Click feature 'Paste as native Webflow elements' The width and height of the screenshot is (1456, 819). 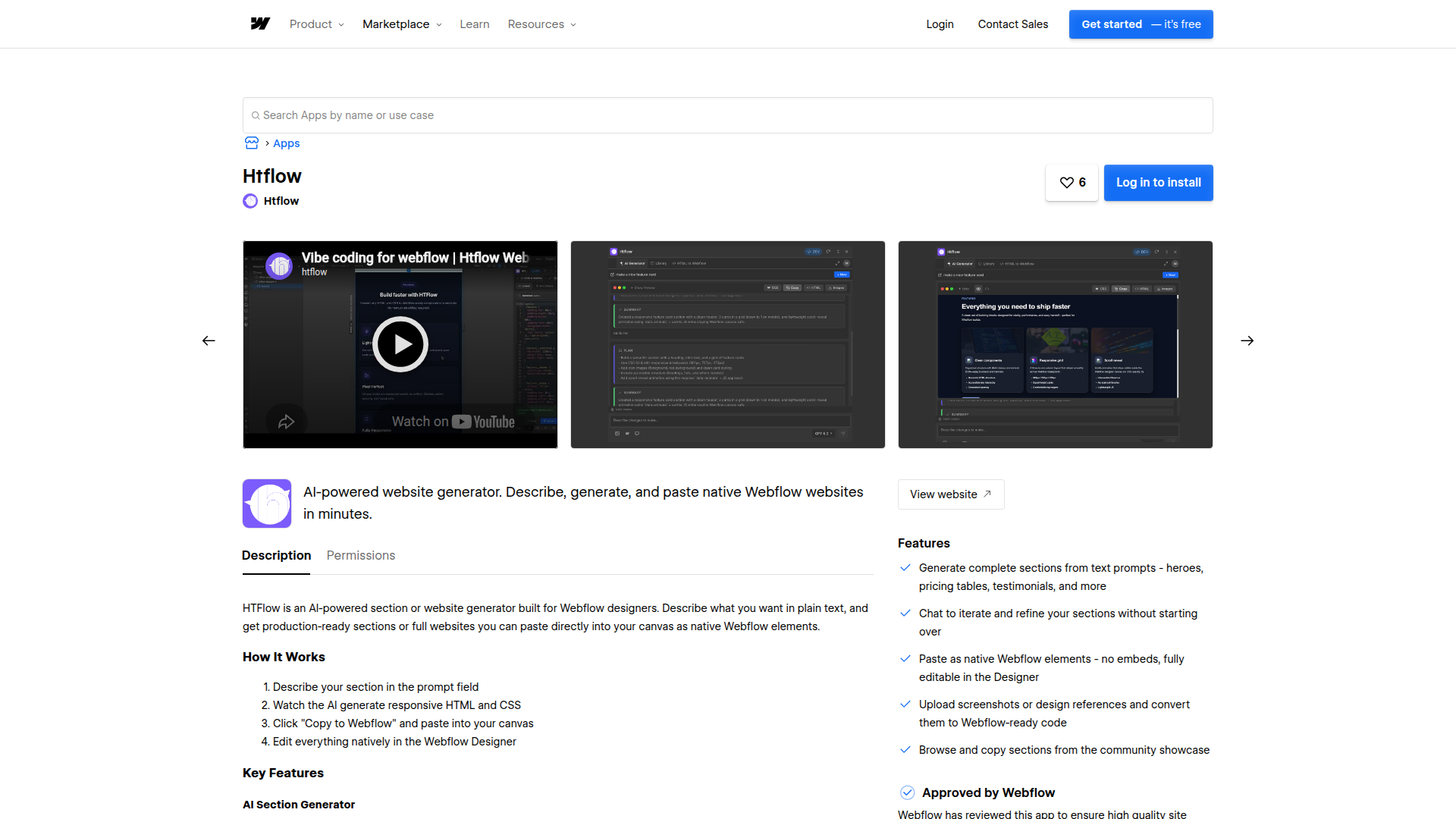click(1052, 668)
